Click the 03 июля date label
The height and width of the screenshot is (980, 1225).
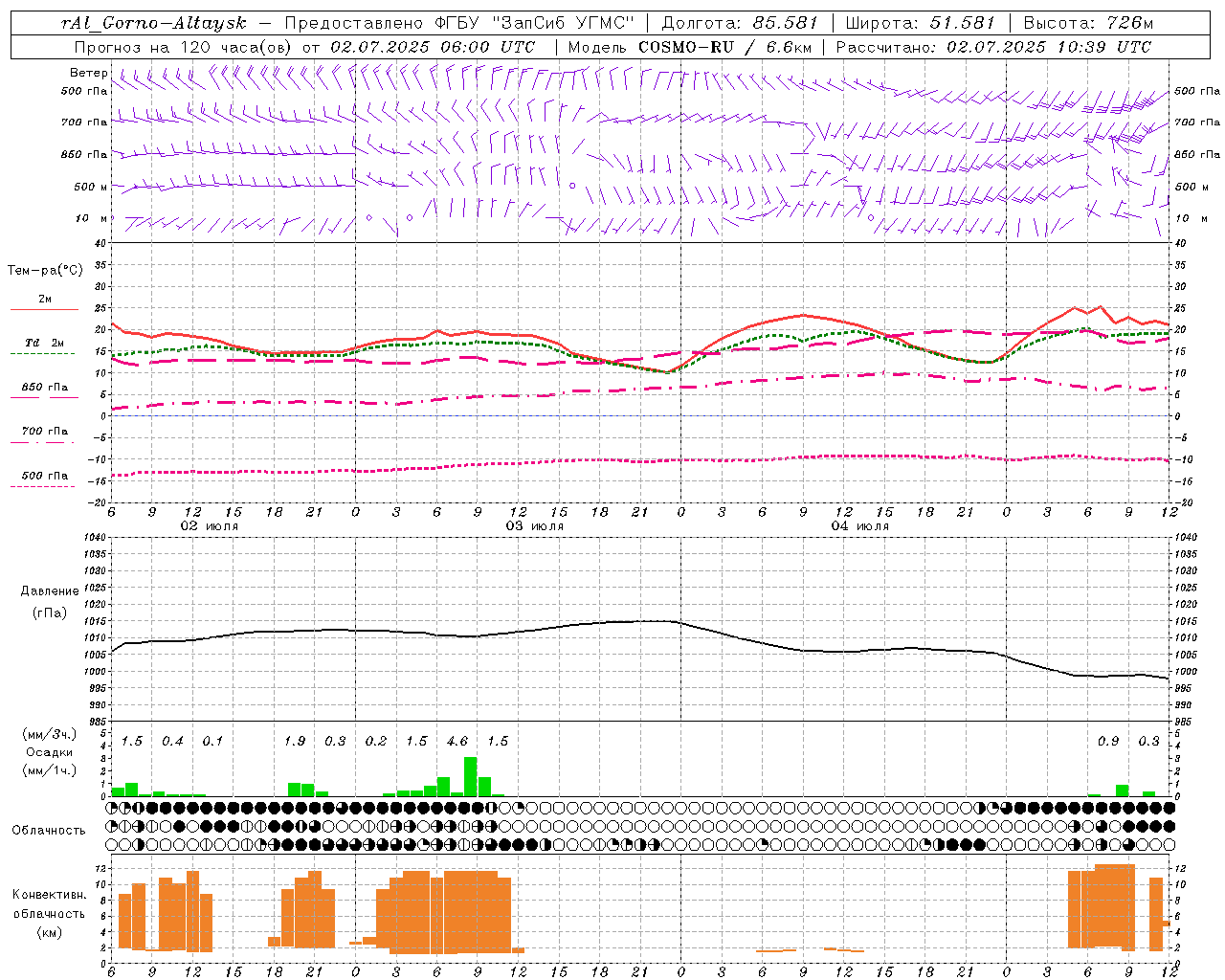click(x=535, y=526)
